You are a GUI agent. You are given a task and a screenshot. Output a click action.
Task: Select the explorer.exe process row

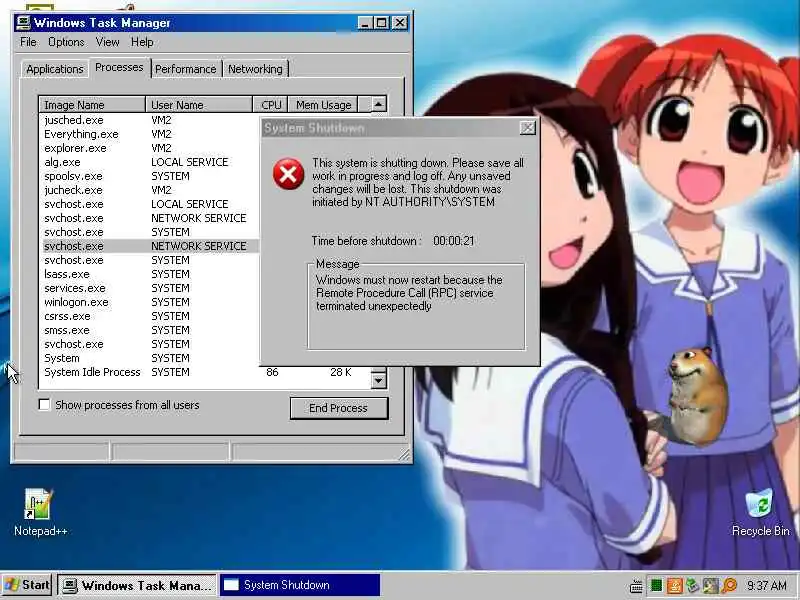click(151, 148)
